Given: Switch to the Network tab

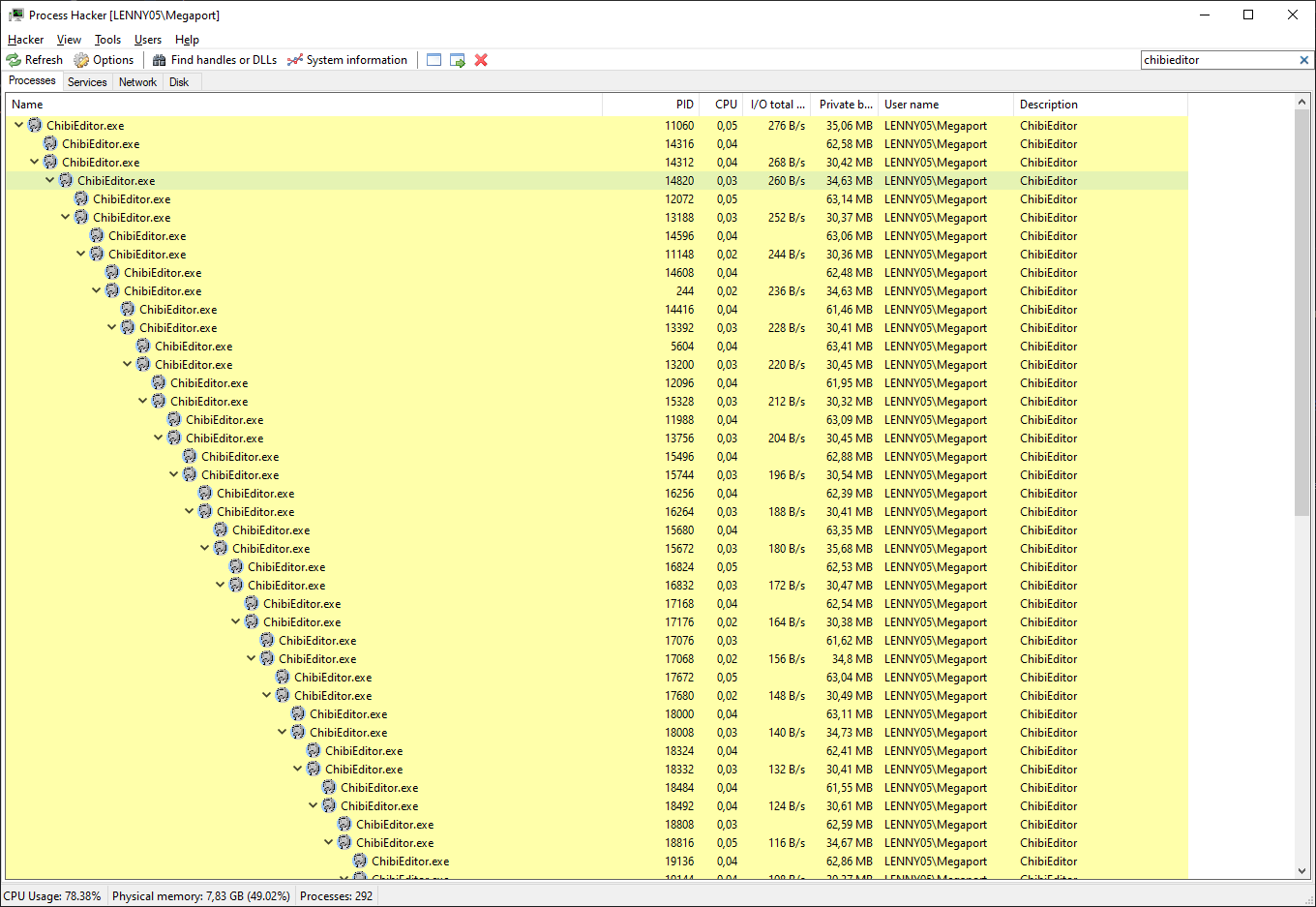Looking at the screenshot, I should pos(136,81).
